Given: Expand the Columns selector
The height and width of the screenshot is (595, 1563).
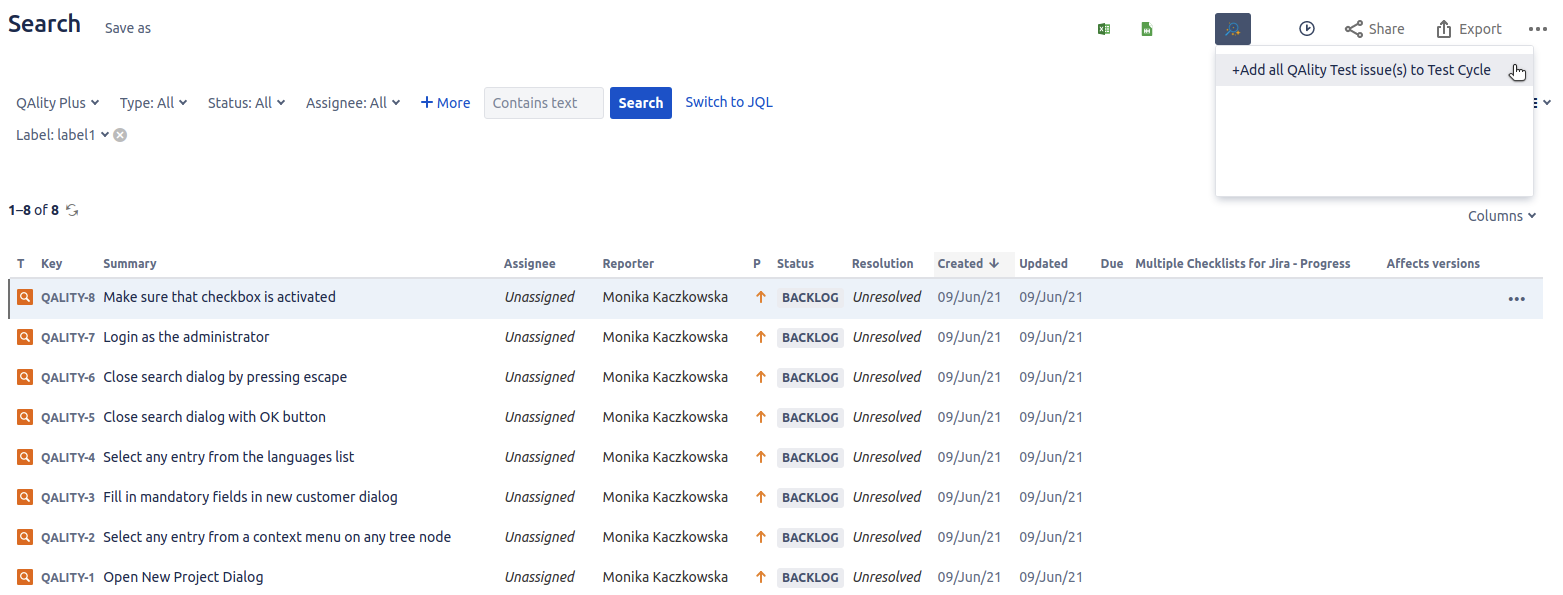Looking at the screenshot, I should [1502, 216].
